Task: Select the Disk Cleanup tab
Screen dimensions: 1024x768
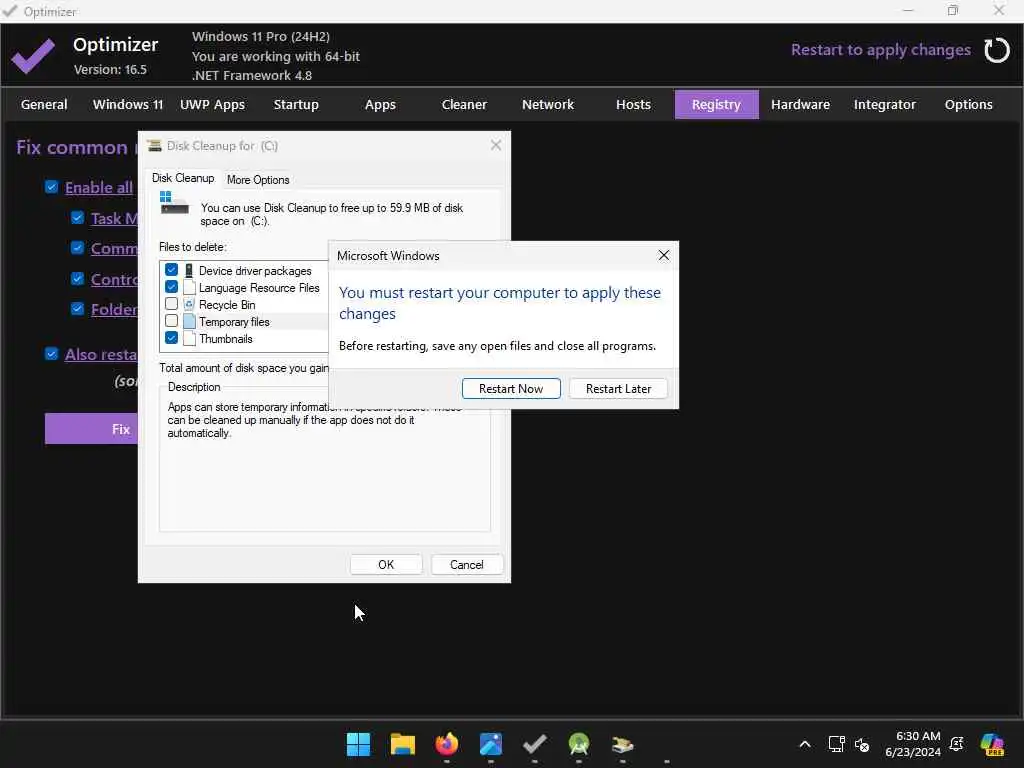Action: [x=183, y=178]
